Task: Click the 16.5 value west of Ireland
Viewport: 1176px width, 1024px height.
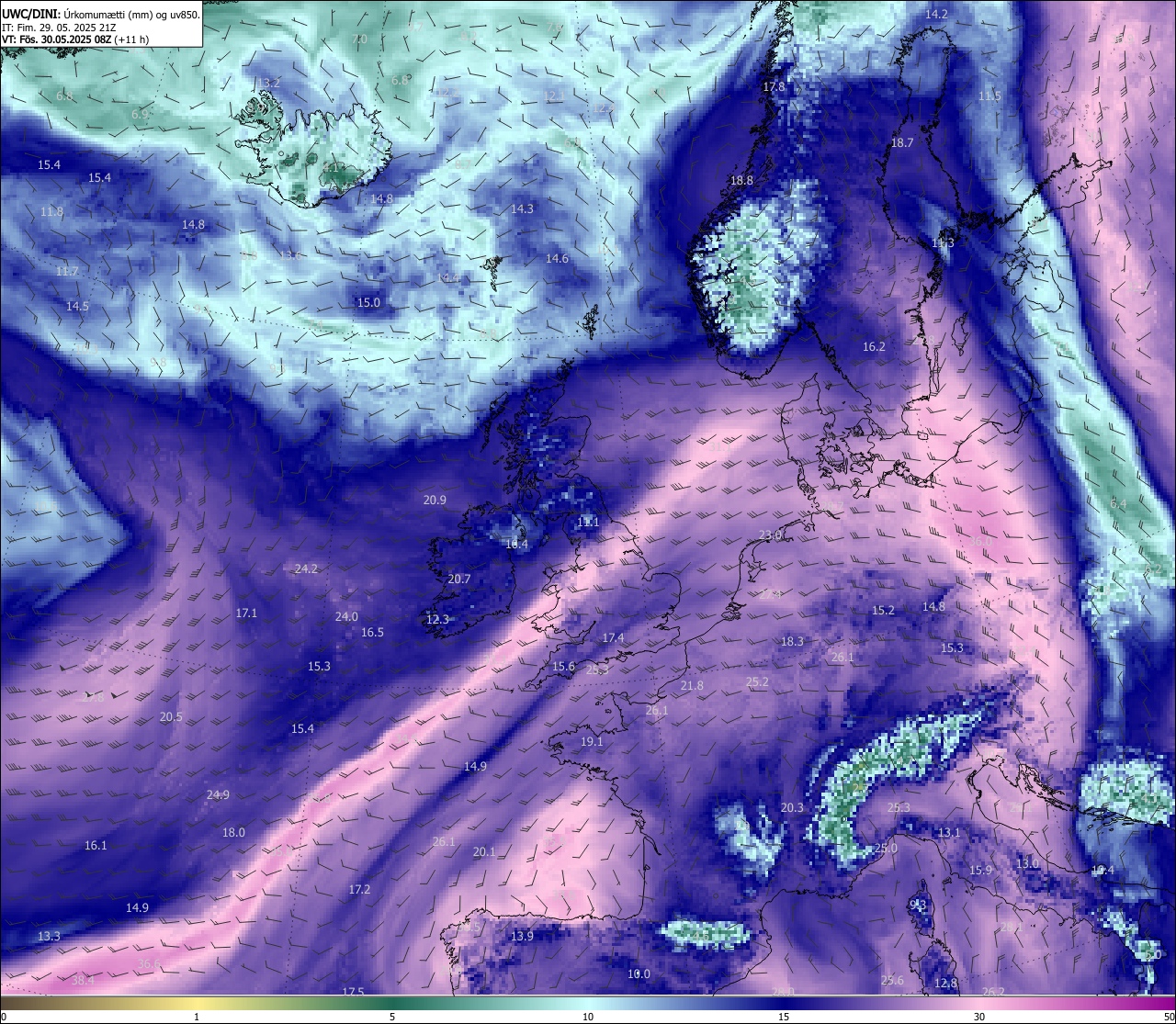Action: [372, 633]
